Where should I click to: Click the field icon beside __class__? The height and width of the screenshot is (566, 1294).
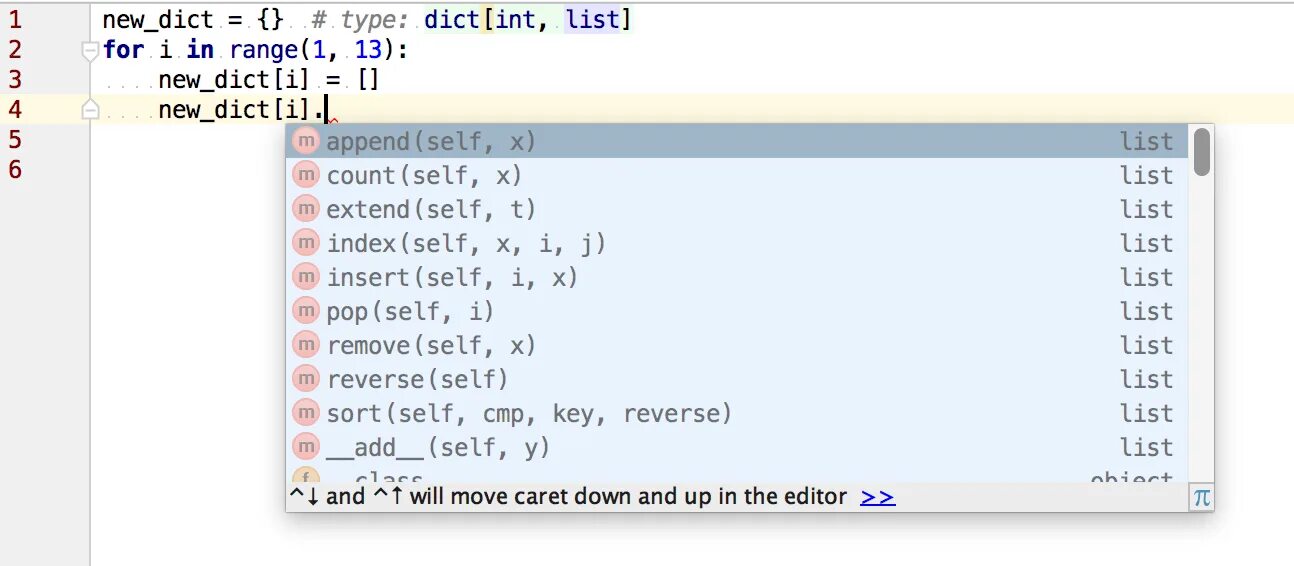click(305, 477)
